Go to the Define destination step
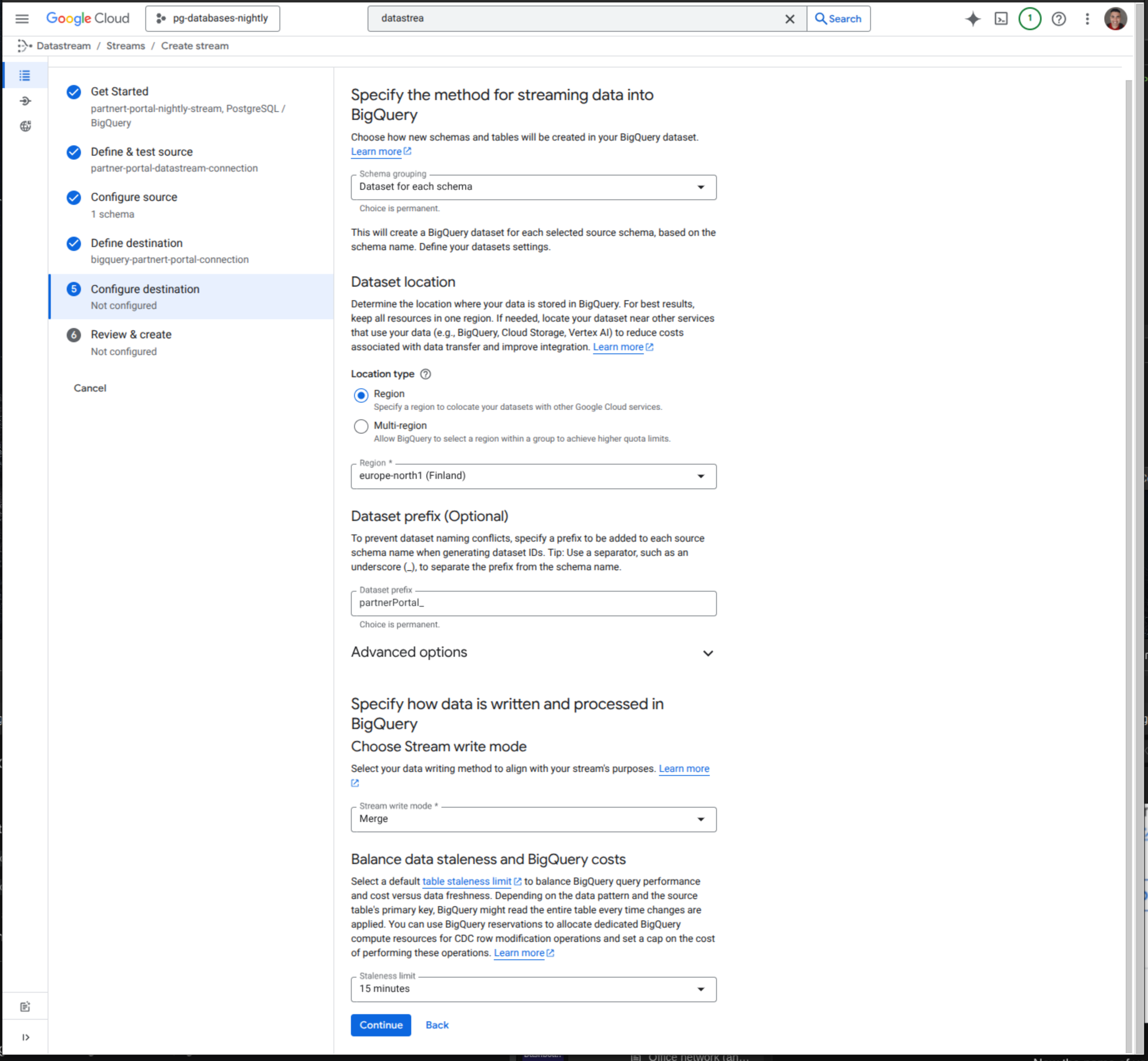The image size is (1148, 1061). click(137, 243)
